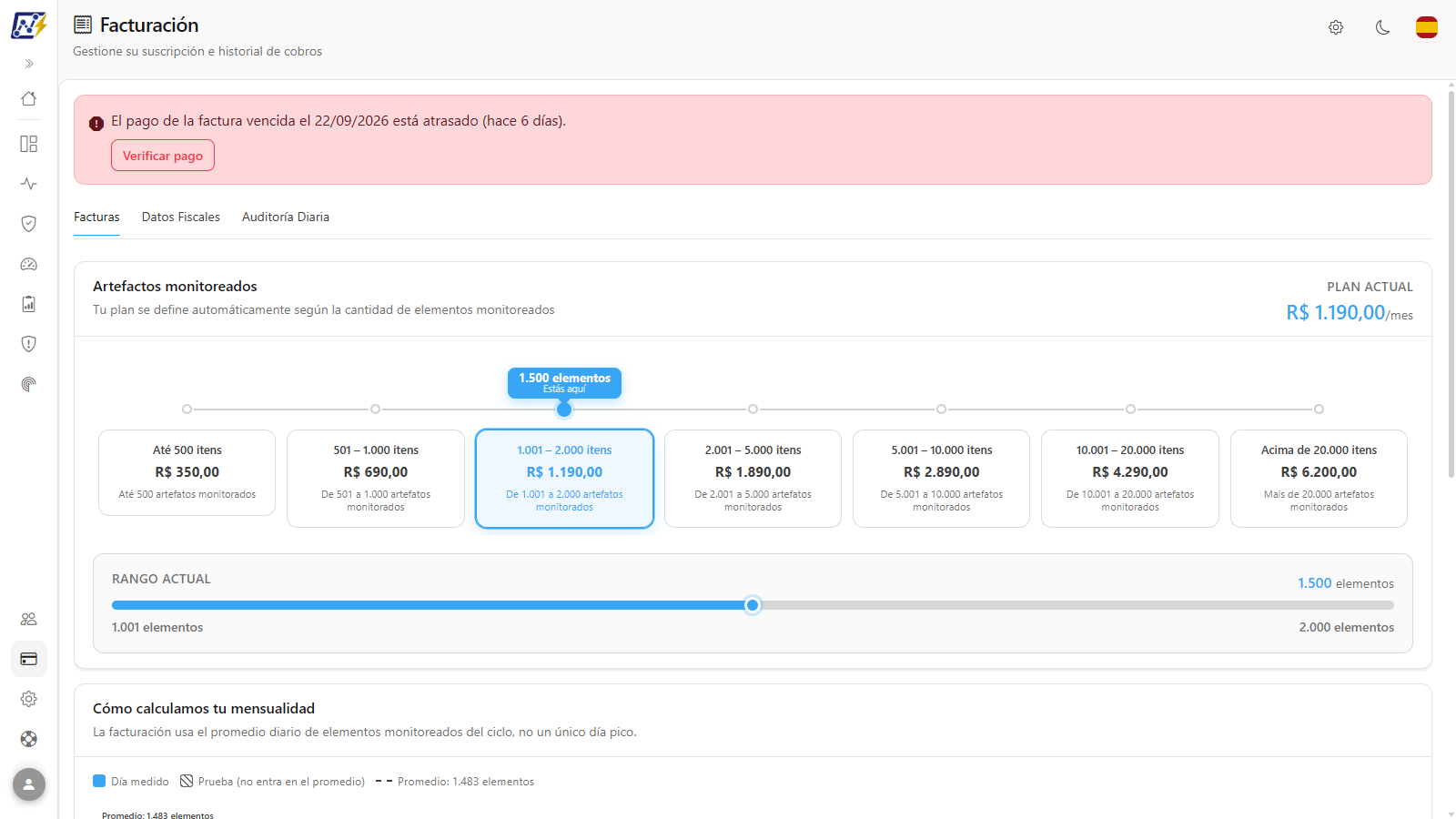
Task: Switch to the Auditoría Diaria tab
Action: point(286,217)
